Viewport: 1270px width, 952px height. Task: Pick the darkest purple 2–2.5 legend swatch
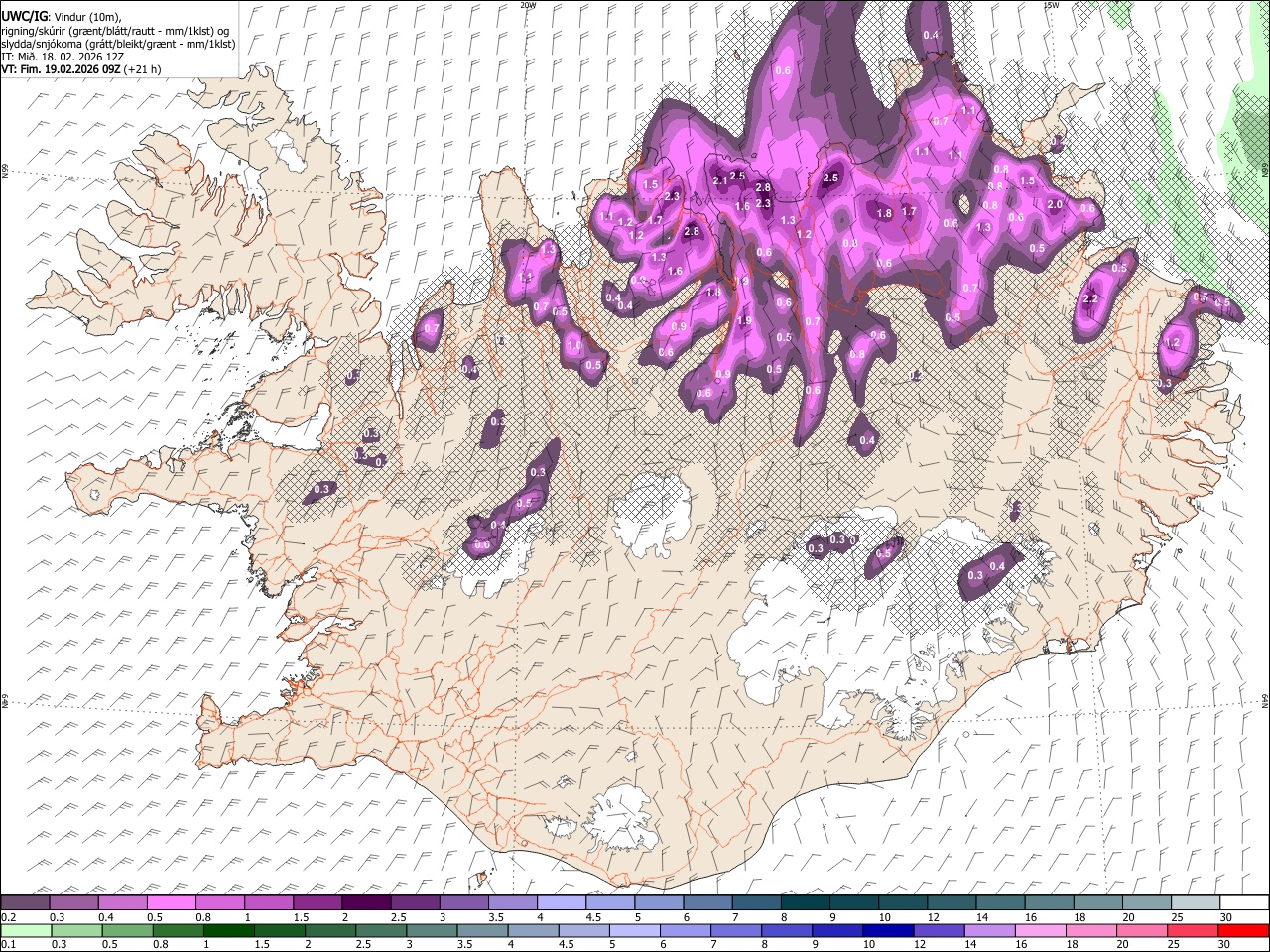tap(366, 903)
